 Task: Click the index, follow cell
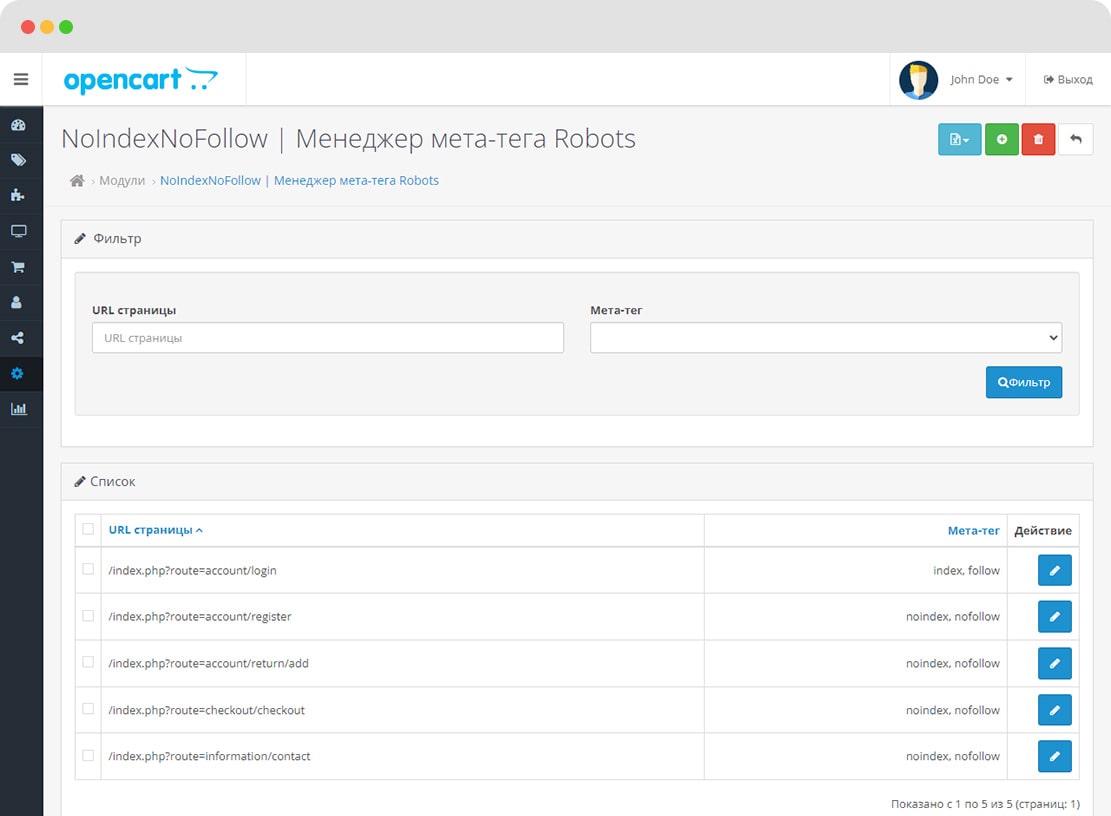click(966, 570)
